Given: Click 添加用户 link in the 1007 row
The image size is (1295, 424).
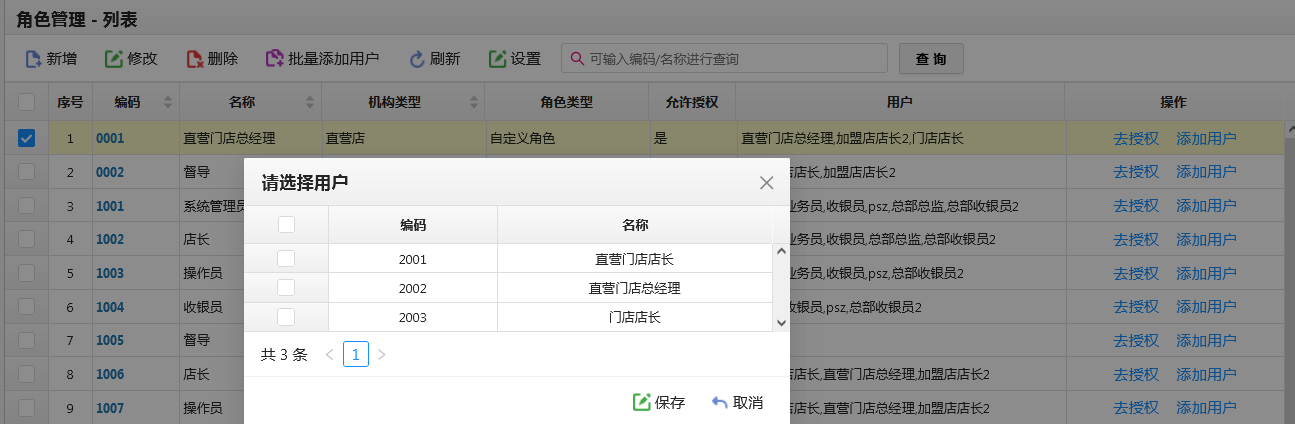Looking at the screenshot, I should (x=1206, y=407).
